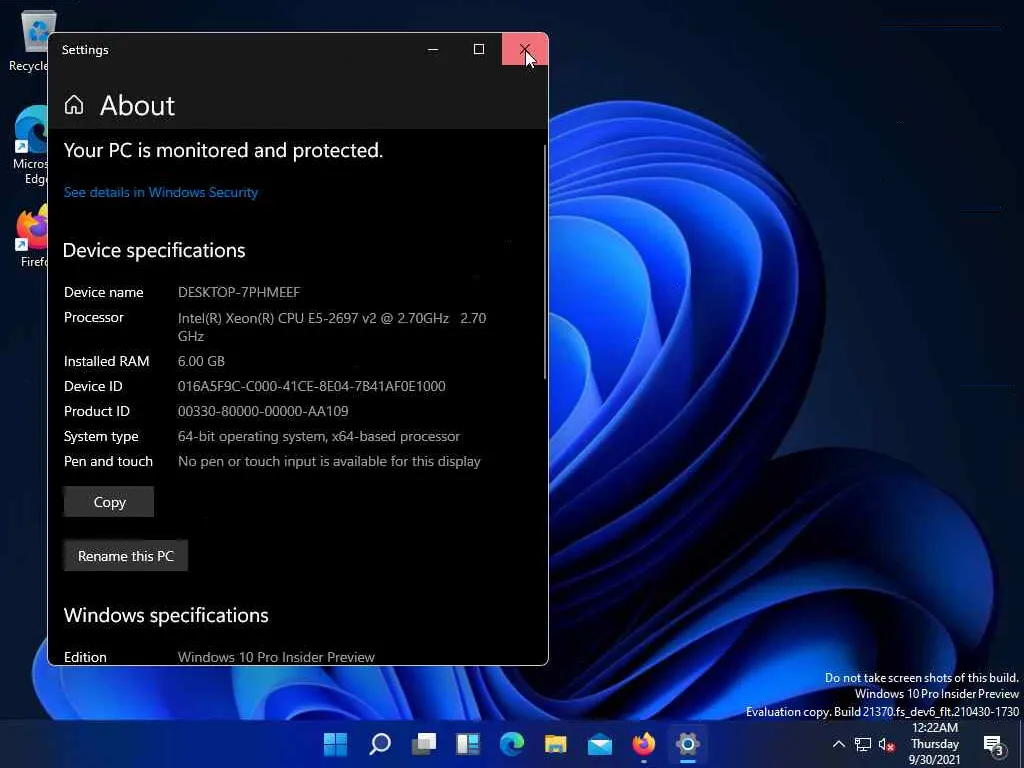Open the Widgets panel icon
This screenshot has width=1024, height=768.
coord(468,743)
